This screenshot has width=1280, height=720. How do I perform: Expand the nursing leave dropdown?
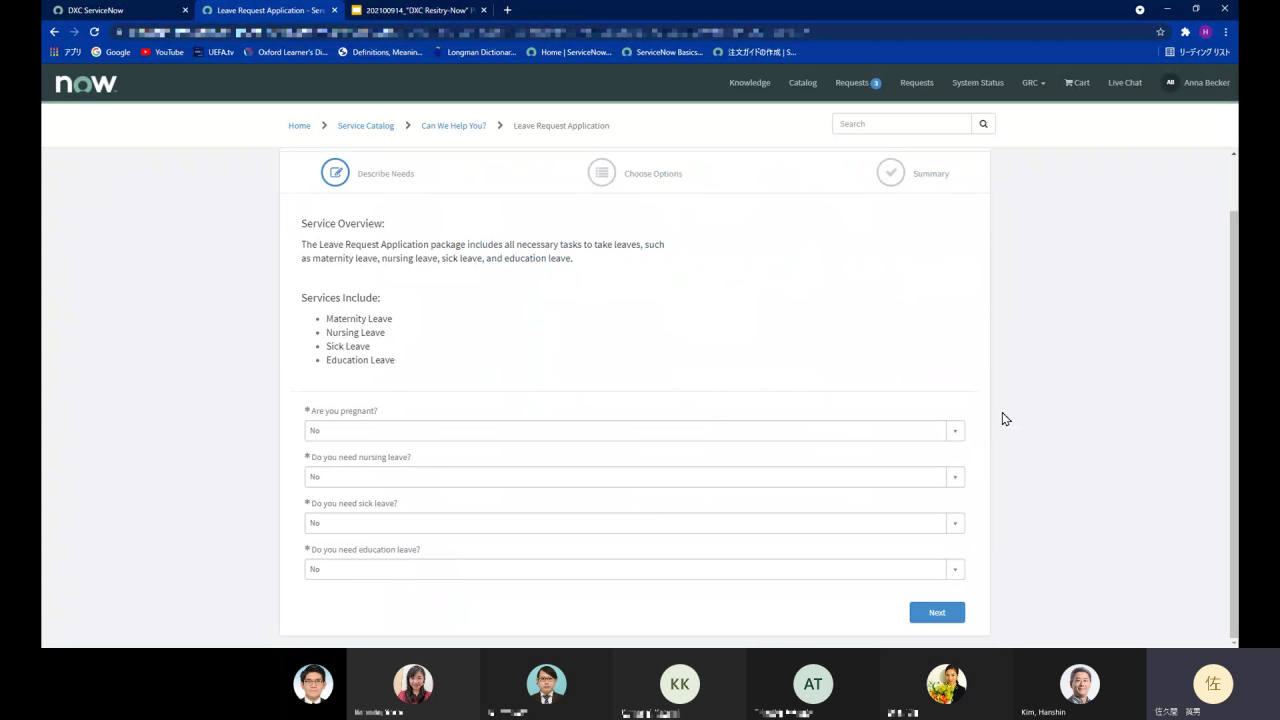[x=634, y=477]
